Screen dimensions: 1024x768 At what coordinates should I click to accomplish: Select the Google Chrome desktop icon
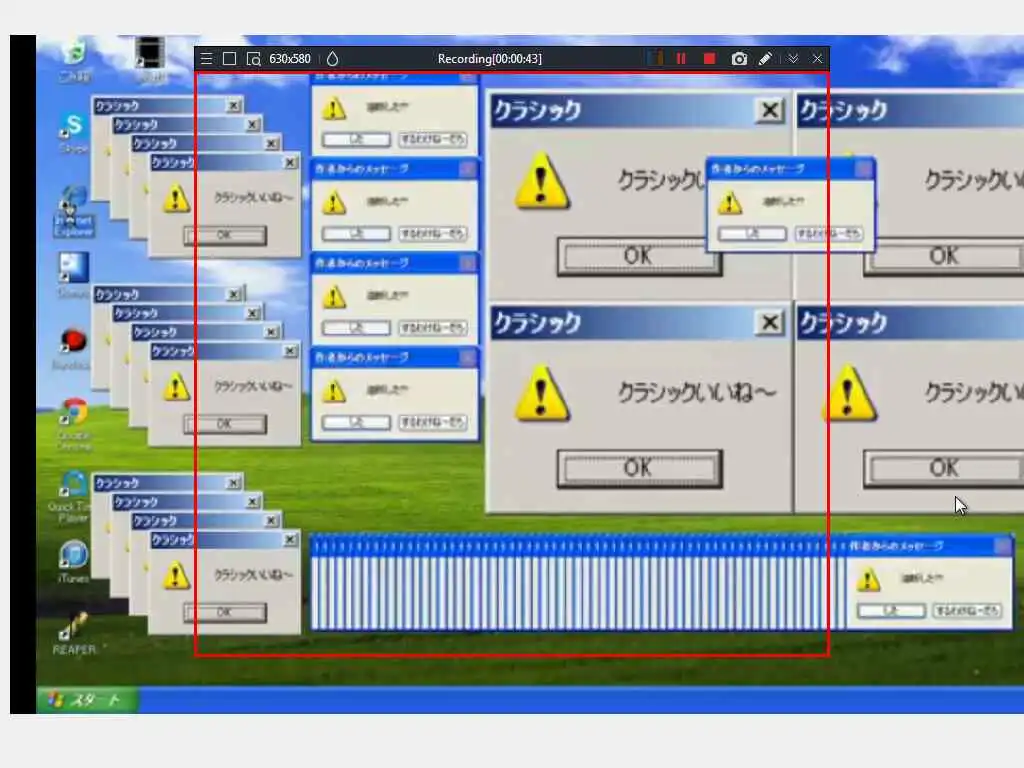click(x=74, y=424)
